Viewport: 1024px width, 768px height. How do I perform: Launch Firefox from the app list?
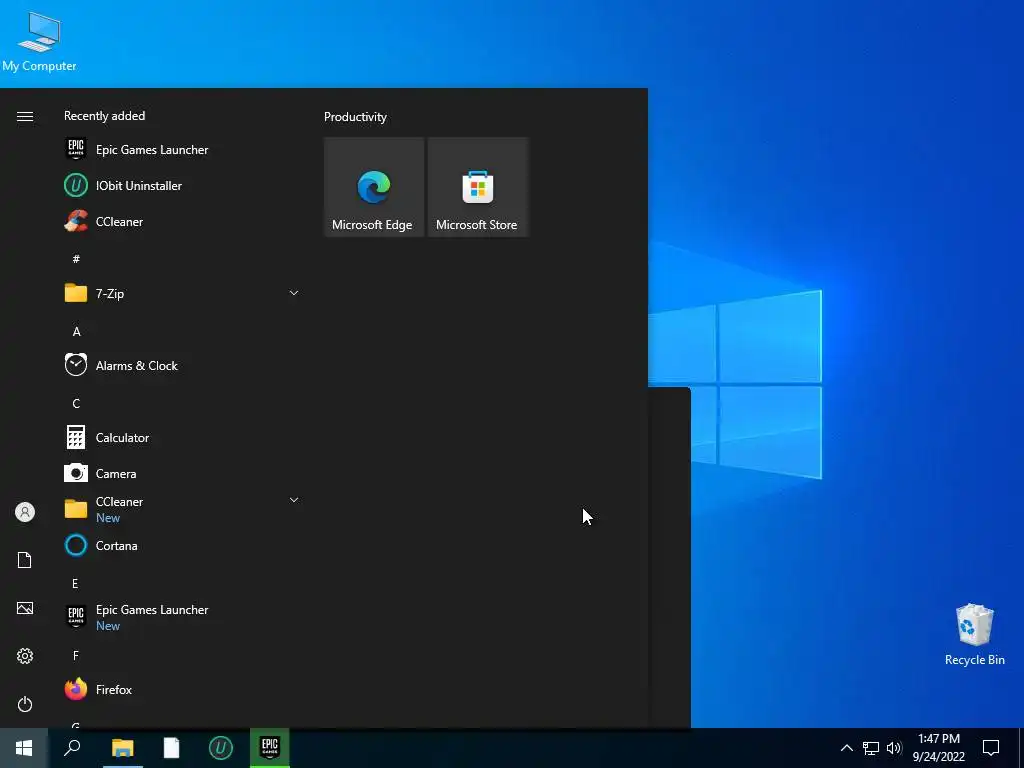click(182, 689)
